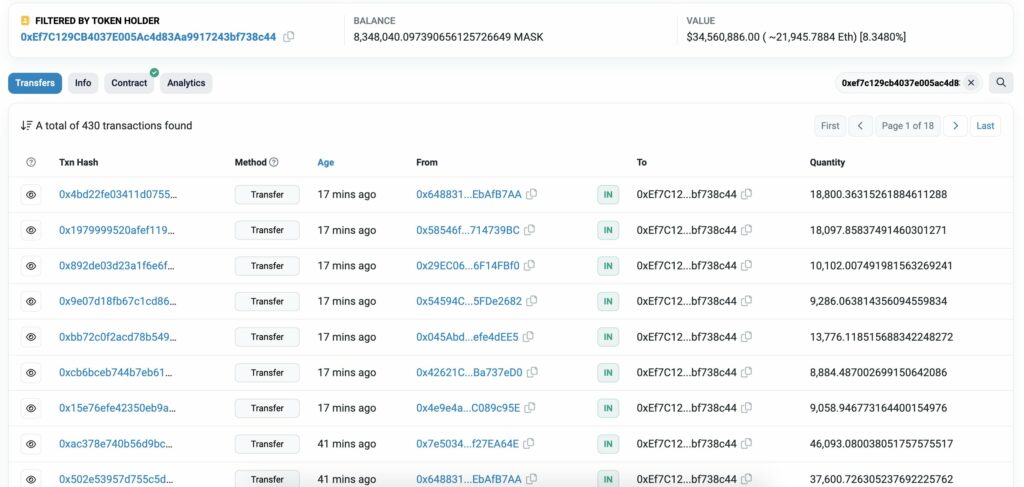Jump to the Last page button
The height and width of the screenshot is (487, 1024).
(985, 126)
